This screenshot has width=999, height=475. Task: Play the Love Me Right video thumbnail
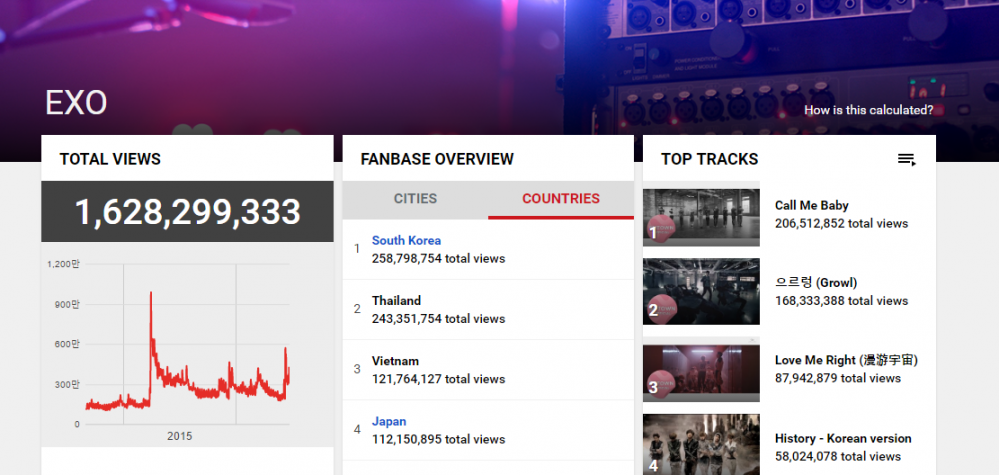point(701,372)
